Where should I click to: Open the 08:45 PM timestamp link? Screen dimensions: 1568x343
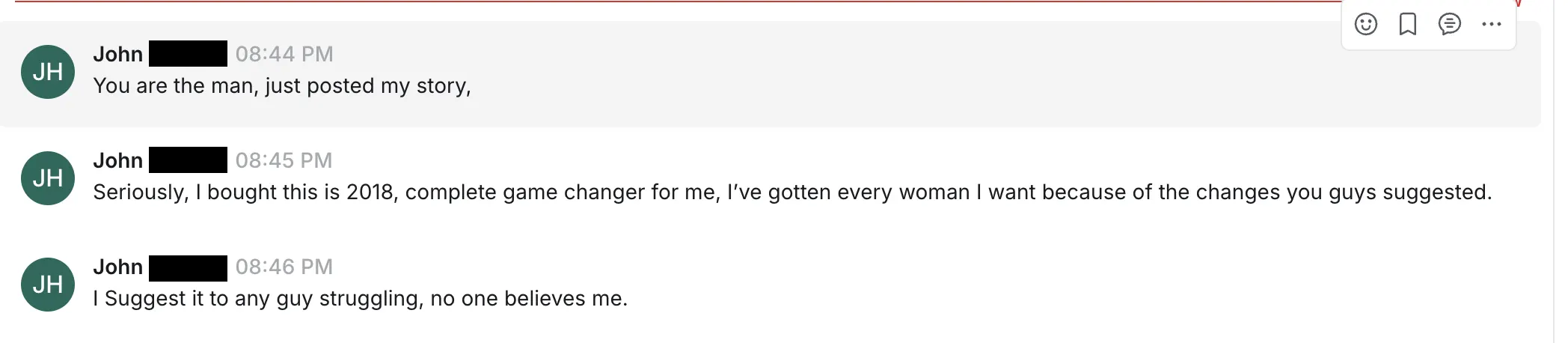point(284,160)
